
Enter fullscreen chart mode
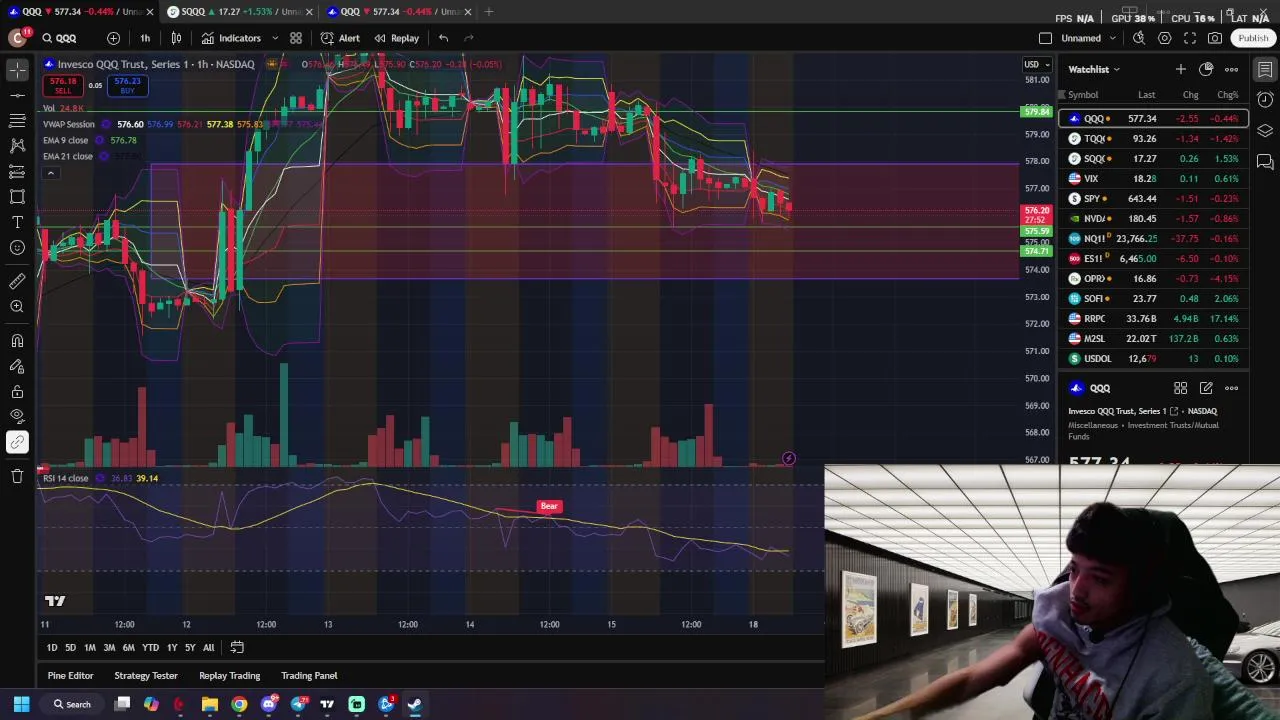click(x=1190, y=38)
